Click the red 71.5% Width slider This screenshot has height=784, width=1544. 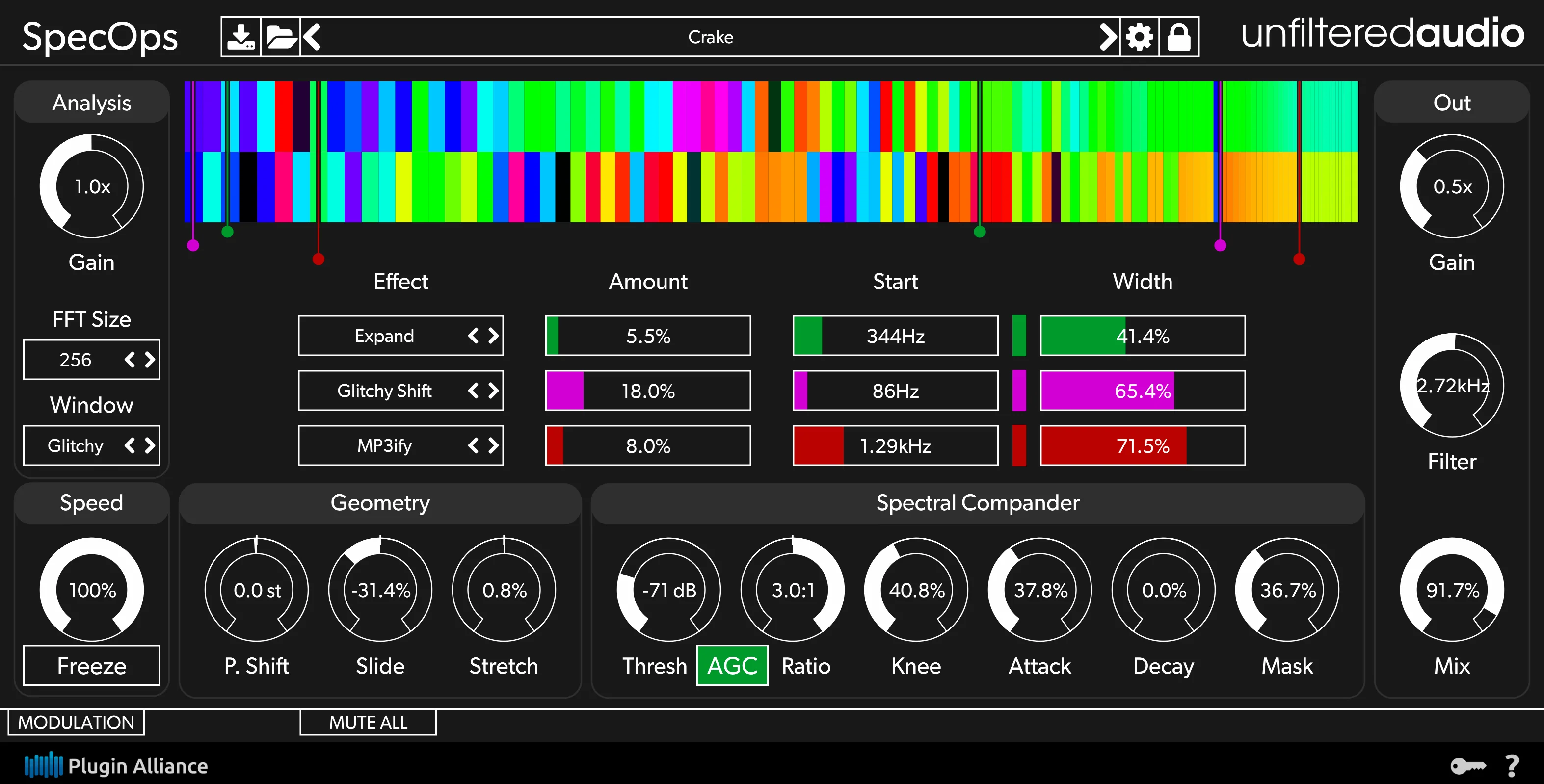tap(1143, 446)
